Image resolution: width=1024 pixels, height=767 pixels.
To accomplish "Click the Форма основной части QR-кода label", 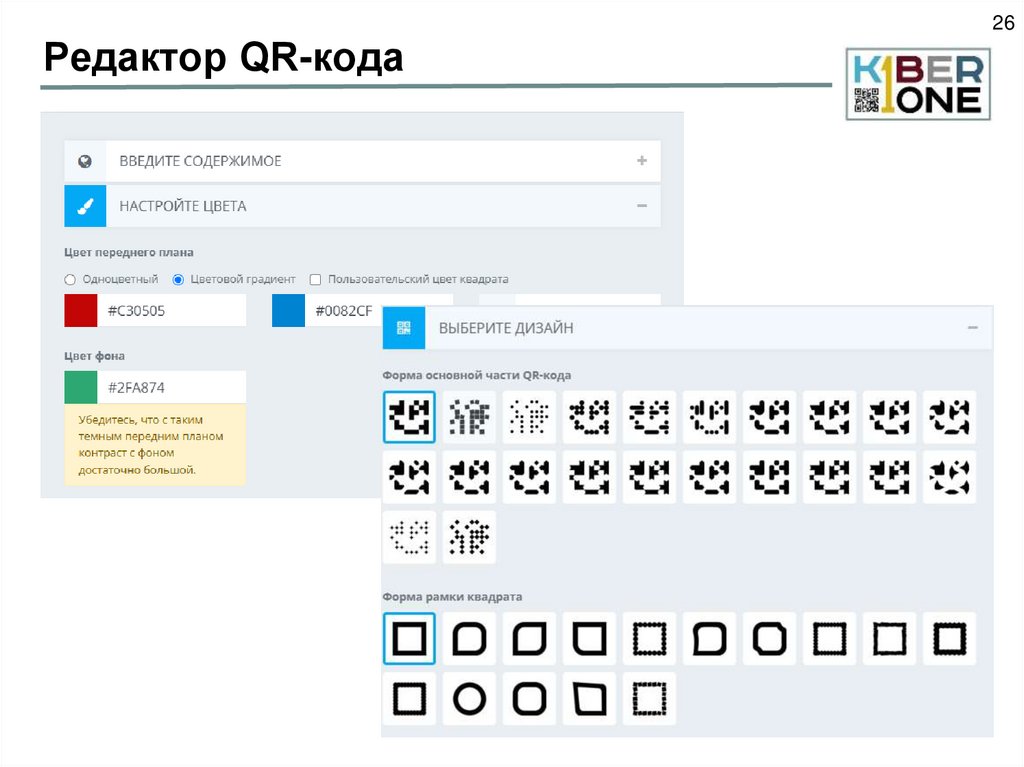I will 477,376.
